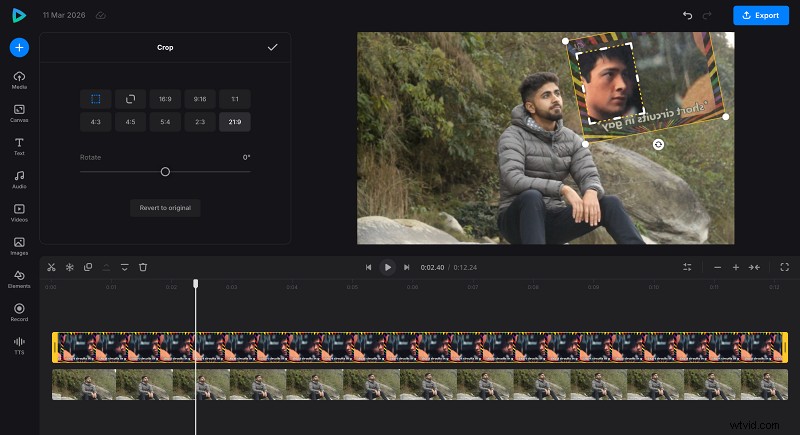The image size is (800, 435).
Task: Click the rotate handle below overlay image
Action: point(658,144)
